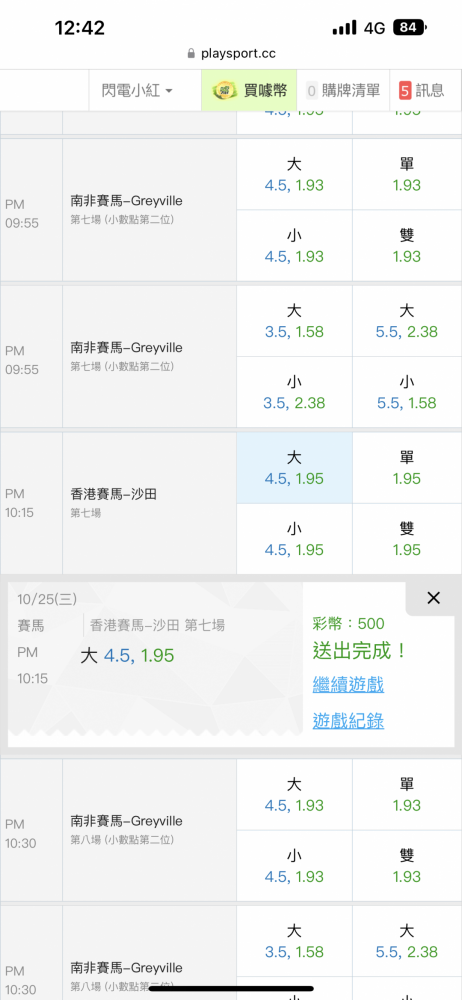Tap the playsport.cc address bar

point(231,54)
